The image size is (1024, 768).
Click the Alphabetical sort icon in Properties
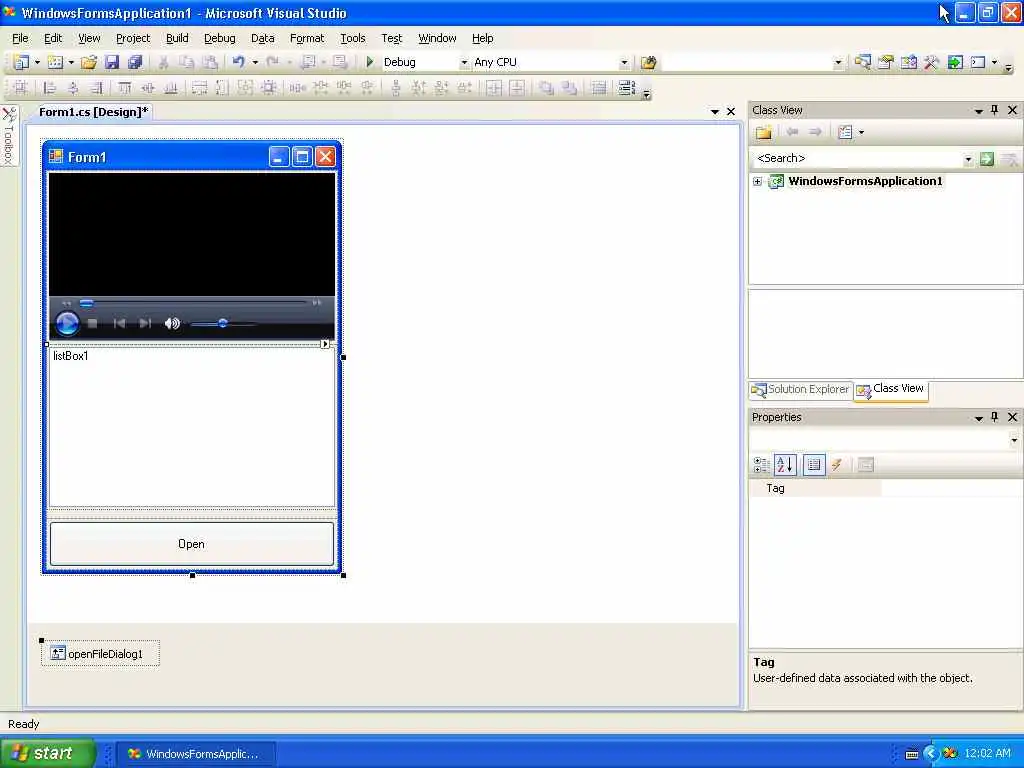[785, 465]
